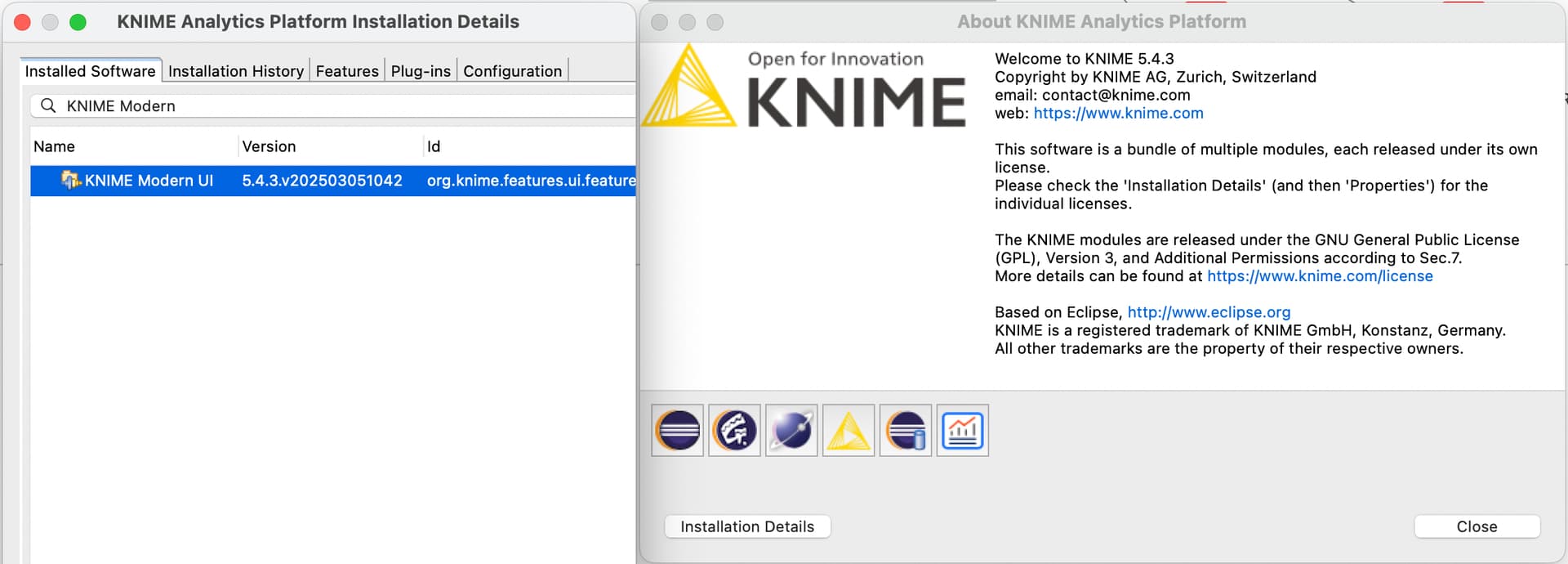
Task: Sort by the Name column header
Action: point(135,146)
